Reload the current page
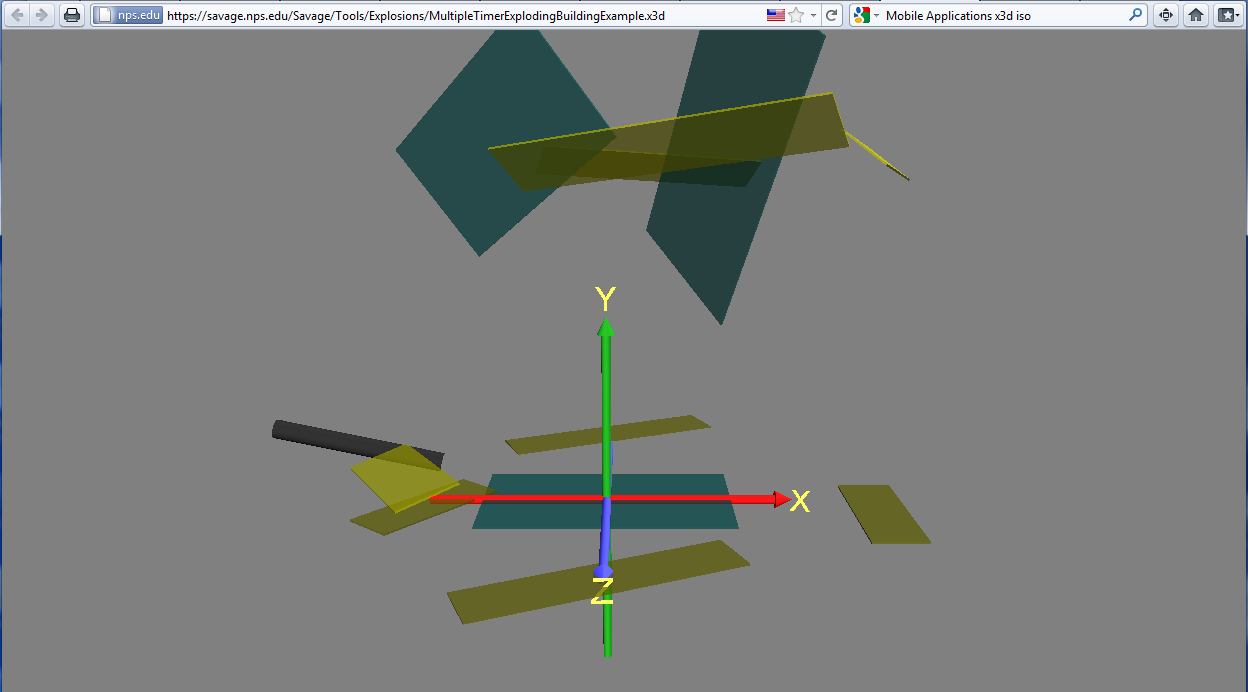The image size is (1248, 692). 831,16
